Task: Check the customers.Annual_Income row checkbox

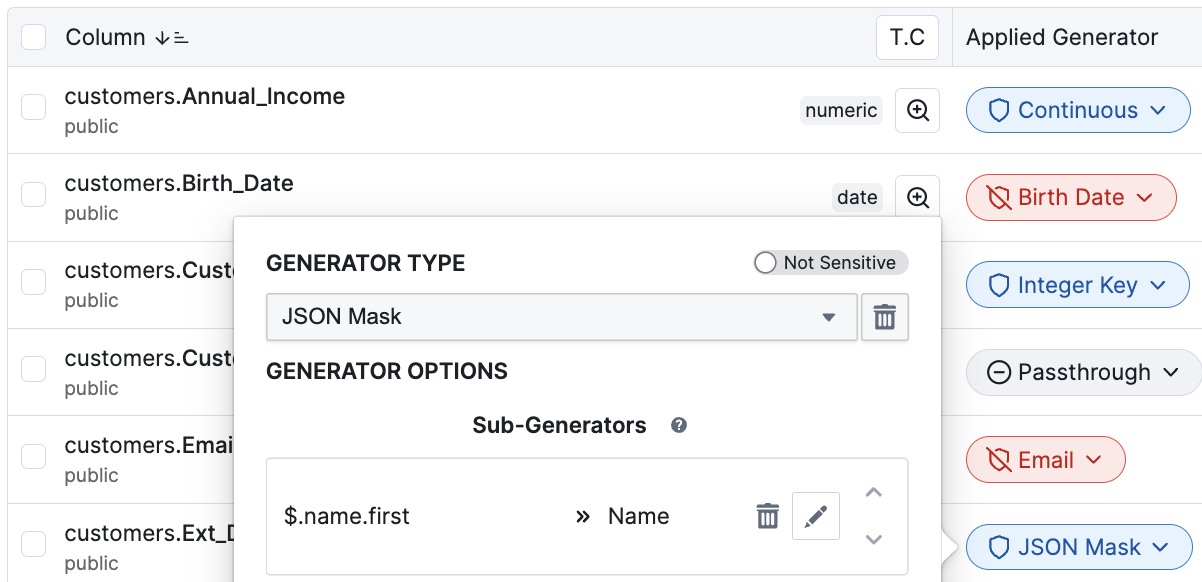Action: pos(34,107)
